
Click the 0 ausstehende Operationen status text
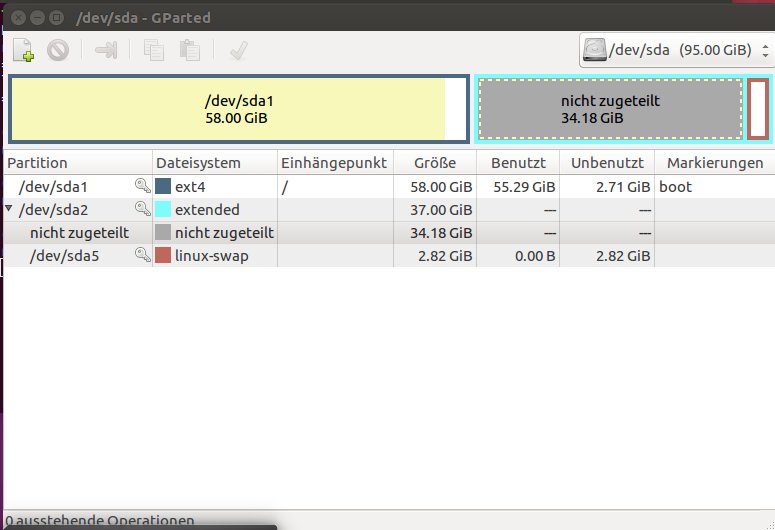pyautogui.click(x=100, y=521)
